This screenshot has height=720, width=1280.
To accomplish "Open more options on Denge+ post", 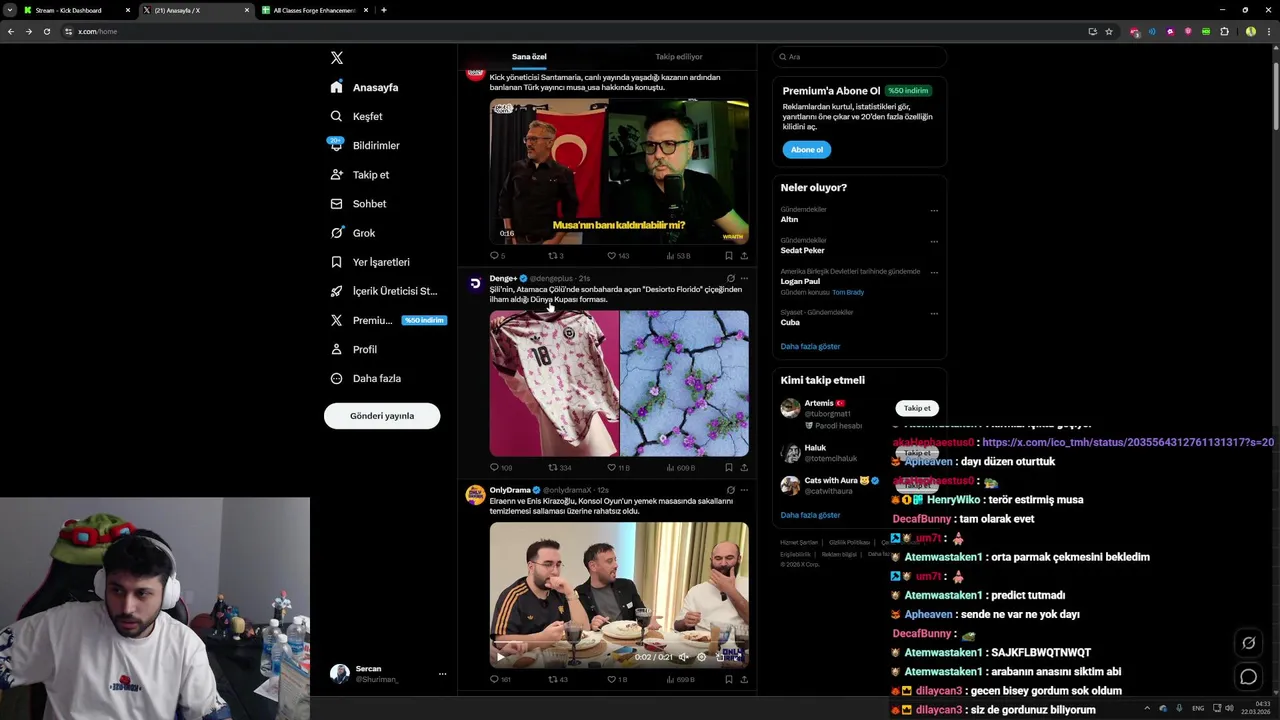I will coord(744,279).
